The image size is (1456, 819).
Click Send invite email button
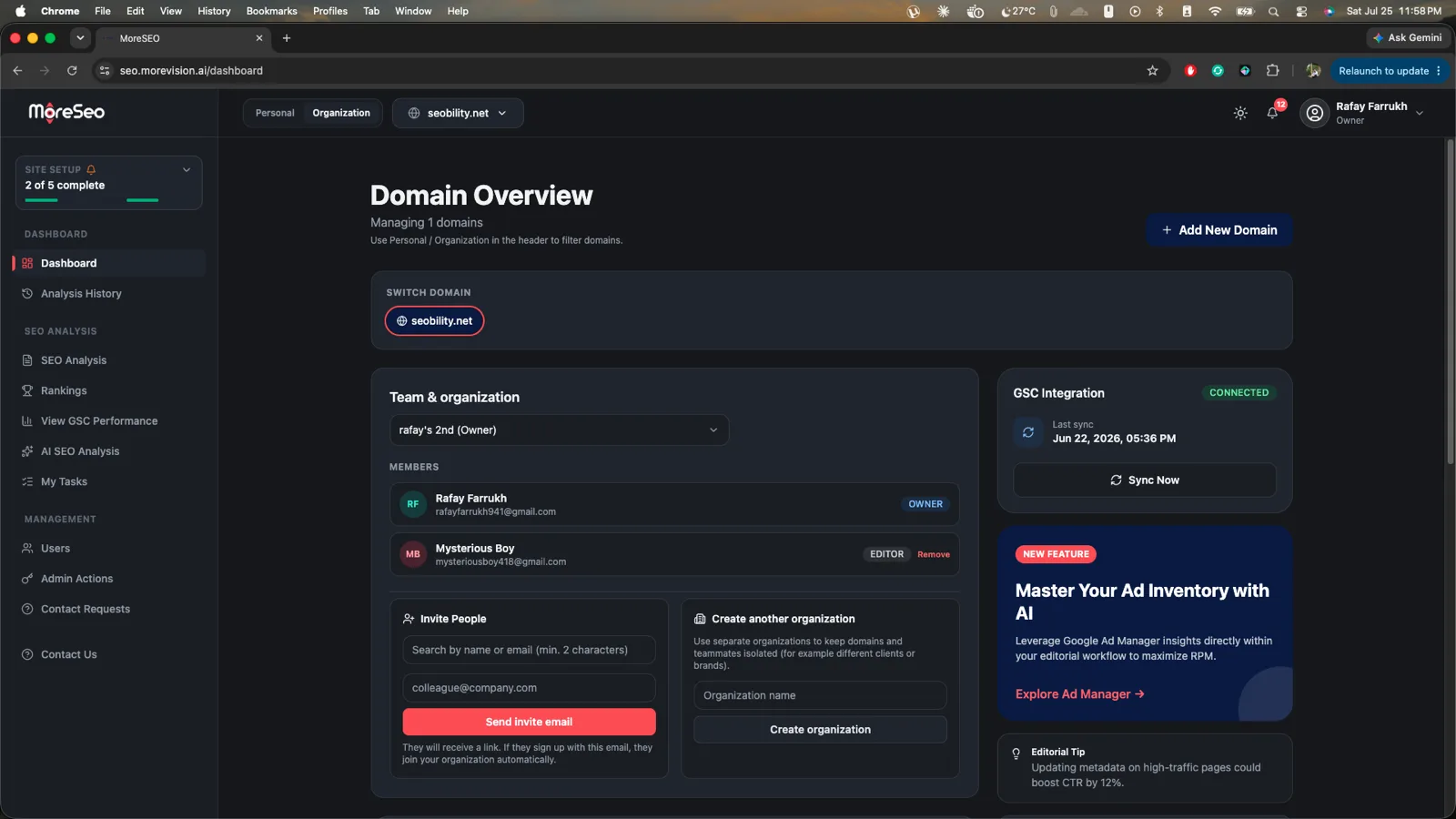coord(529,722)
